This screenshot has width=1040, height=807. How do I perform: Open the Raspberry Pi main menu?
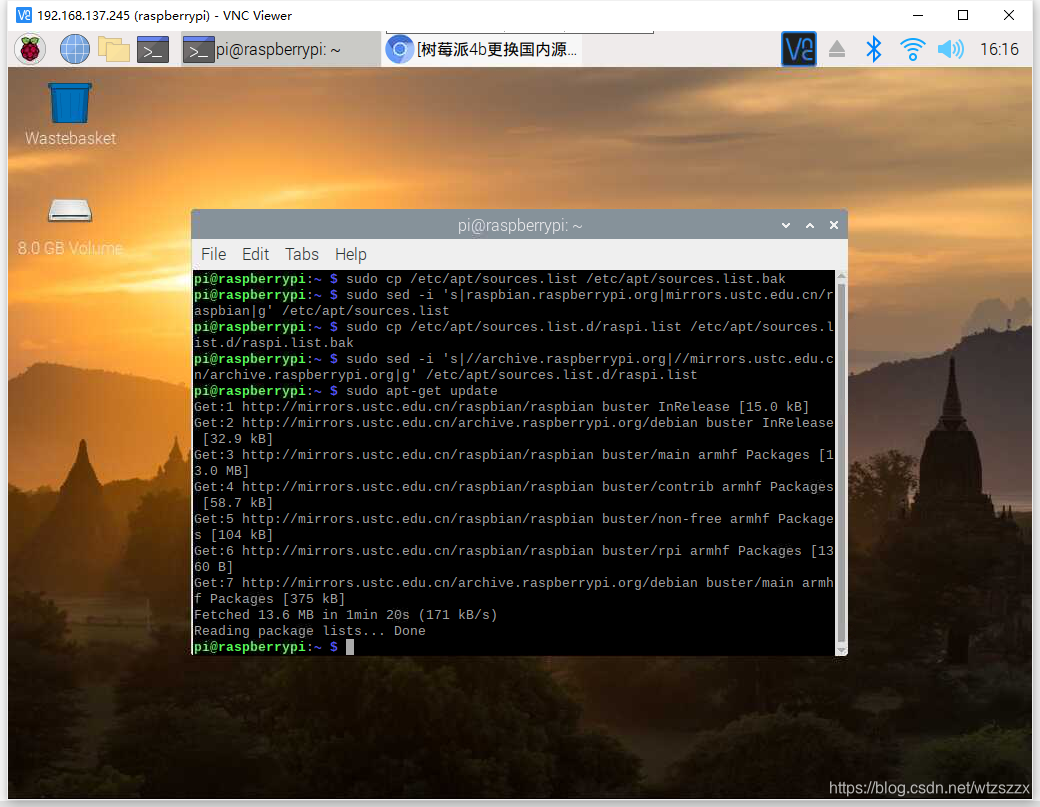(x=30, y=49)
